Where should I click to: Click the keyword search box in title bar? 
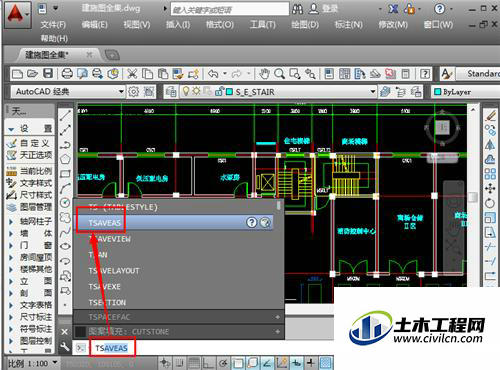230,9
